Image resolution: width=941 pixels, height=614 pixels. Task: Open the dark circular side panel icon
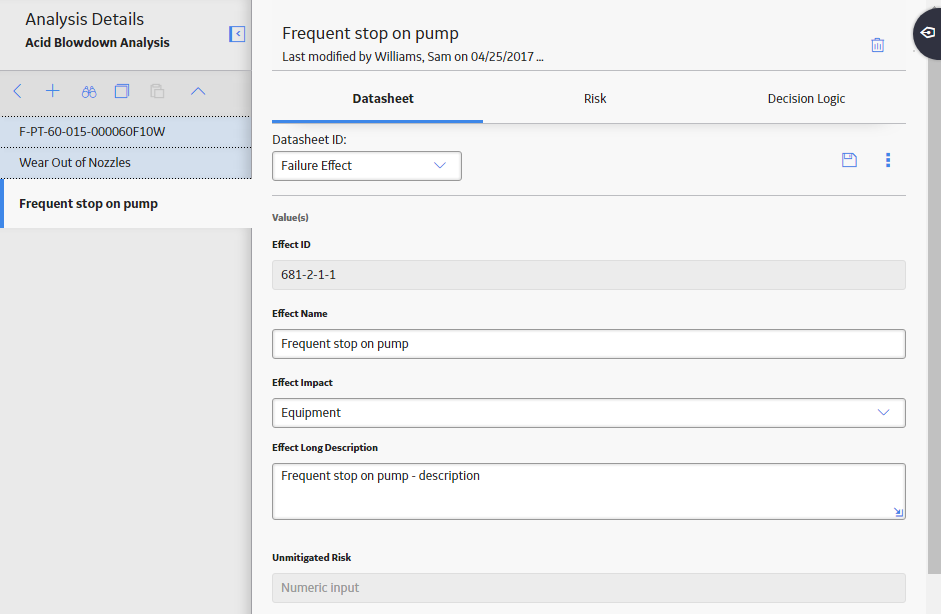tap(928, 33)
